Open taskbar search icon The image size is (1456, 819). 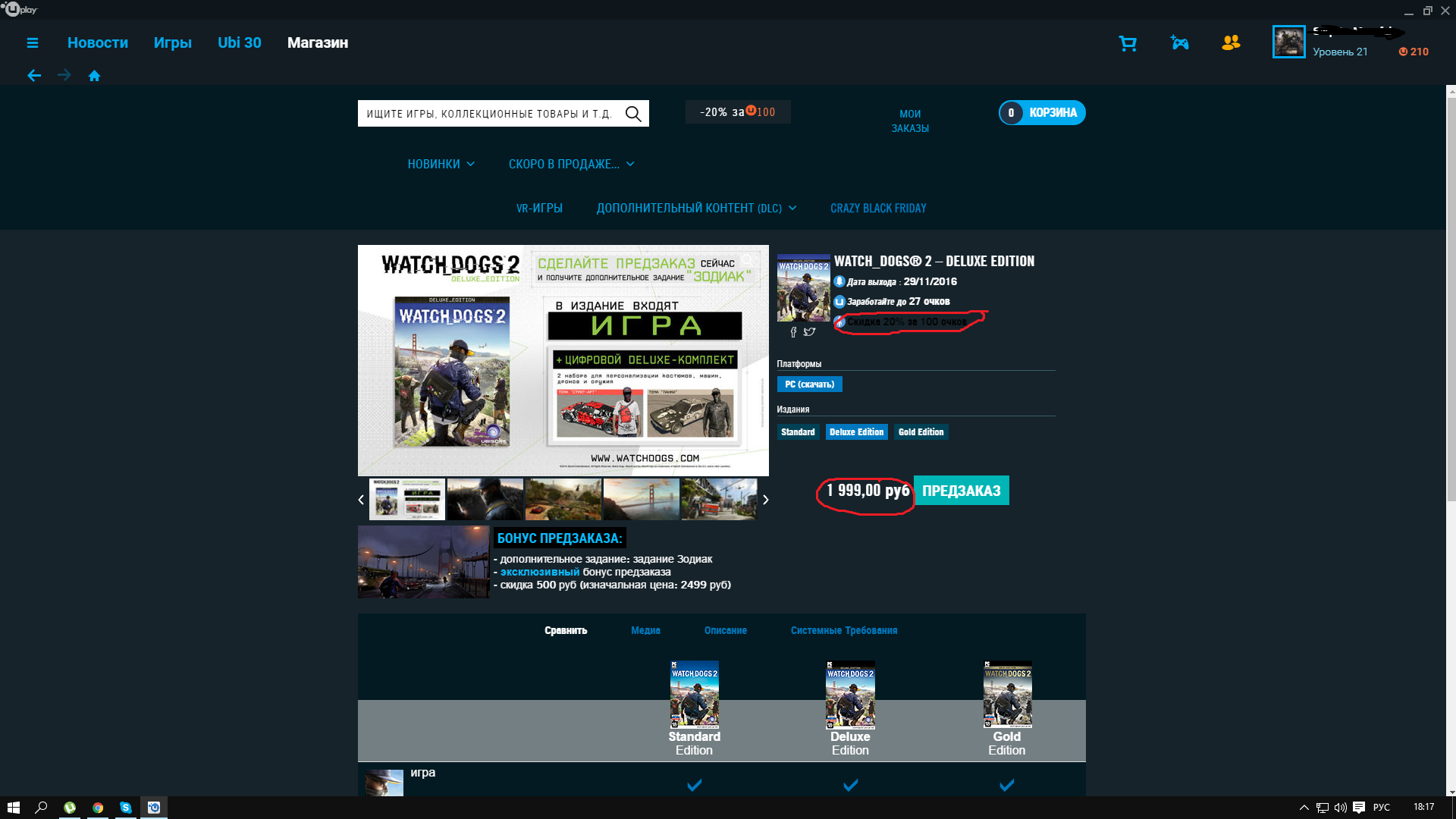42,808
